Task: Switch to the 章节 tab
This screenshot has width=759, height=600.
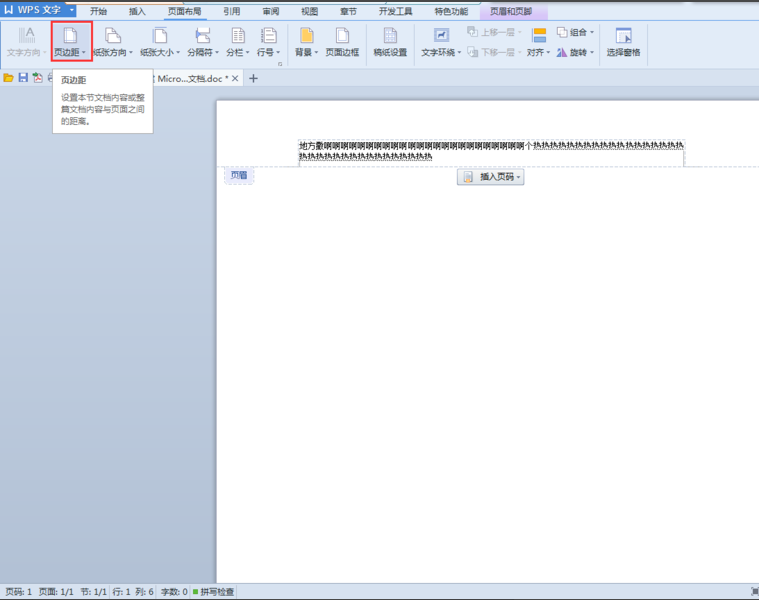Action: tap(348, 11)
